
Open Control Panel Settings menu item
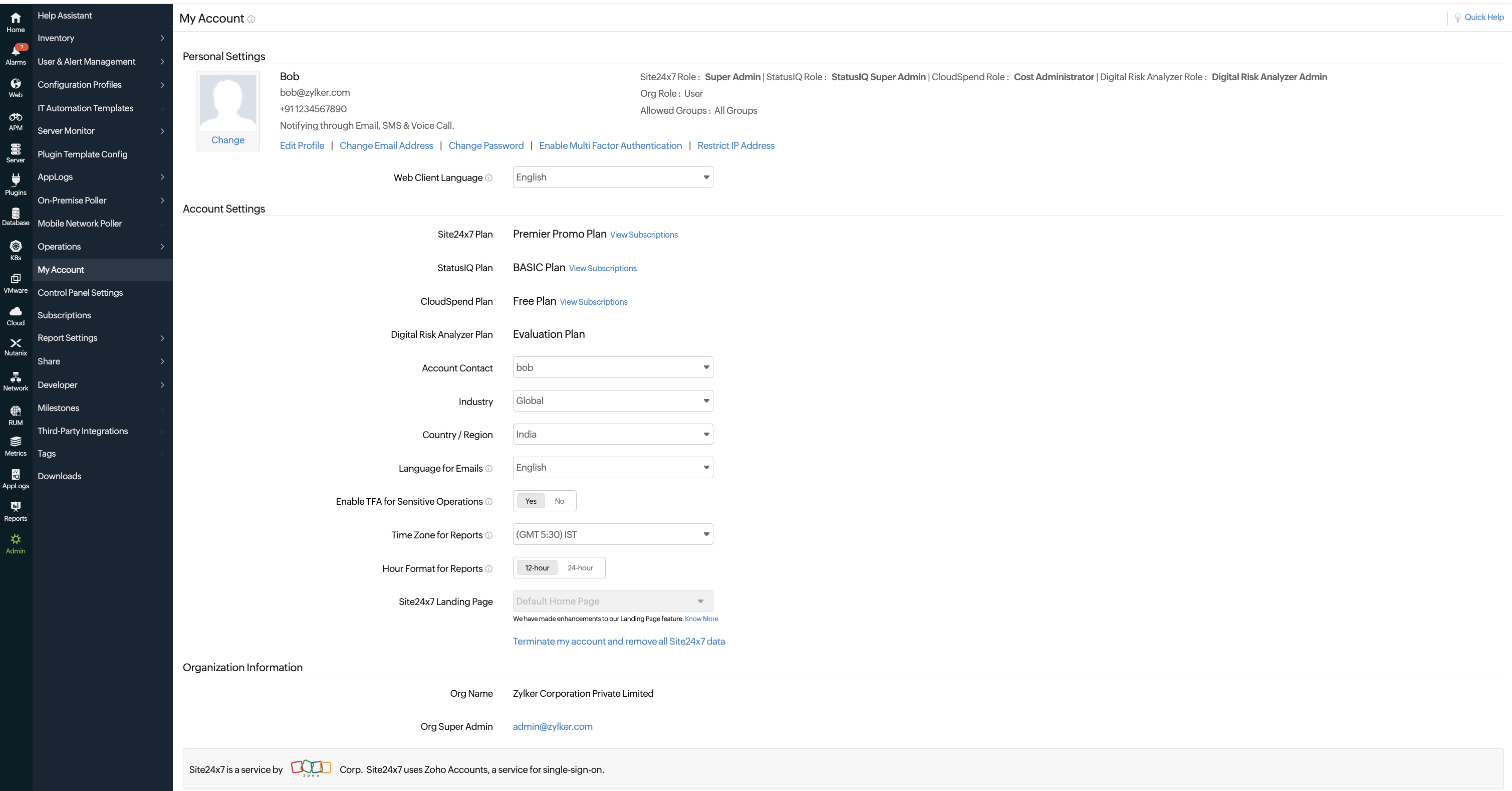coord(81,292)
